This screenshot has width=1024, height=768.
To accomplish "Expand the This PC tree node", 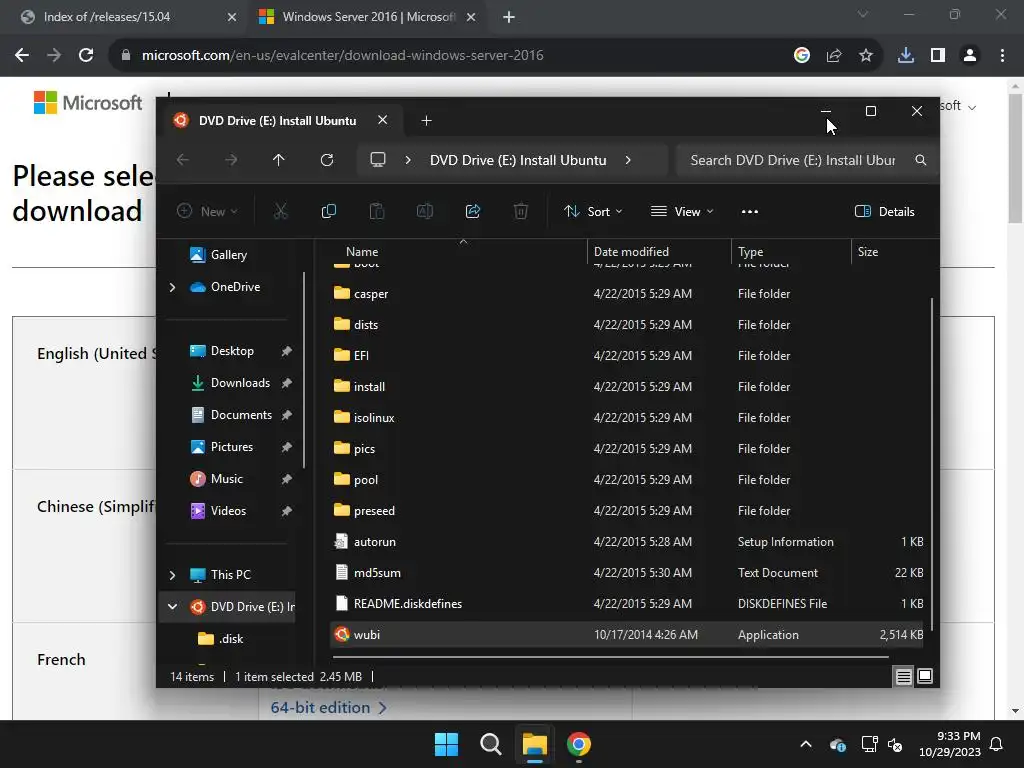I will [x=172, y=575].
